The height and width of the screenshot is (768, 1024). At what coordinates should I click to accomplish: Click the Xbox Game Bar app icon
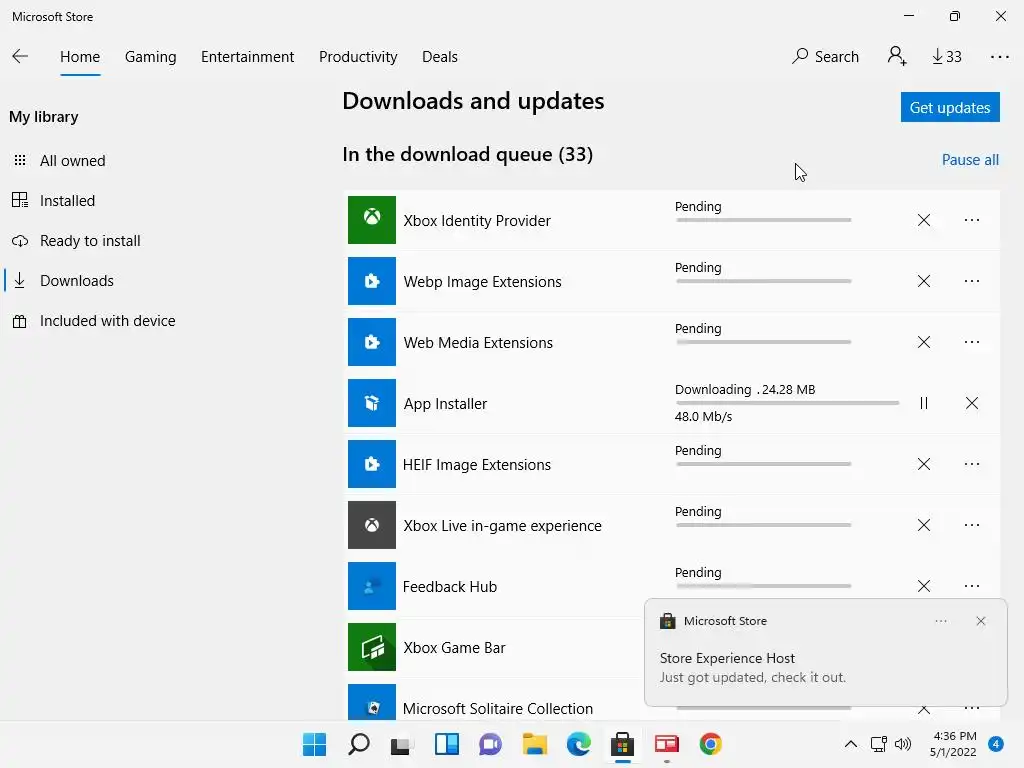click(372, 647)
